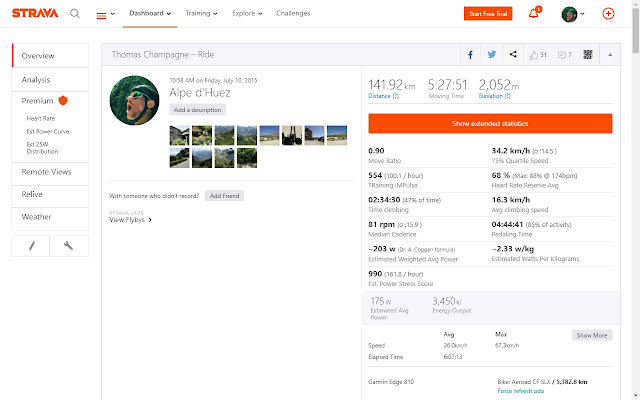
Task: Click the orange plus upload icon
Action: point(609,14)
